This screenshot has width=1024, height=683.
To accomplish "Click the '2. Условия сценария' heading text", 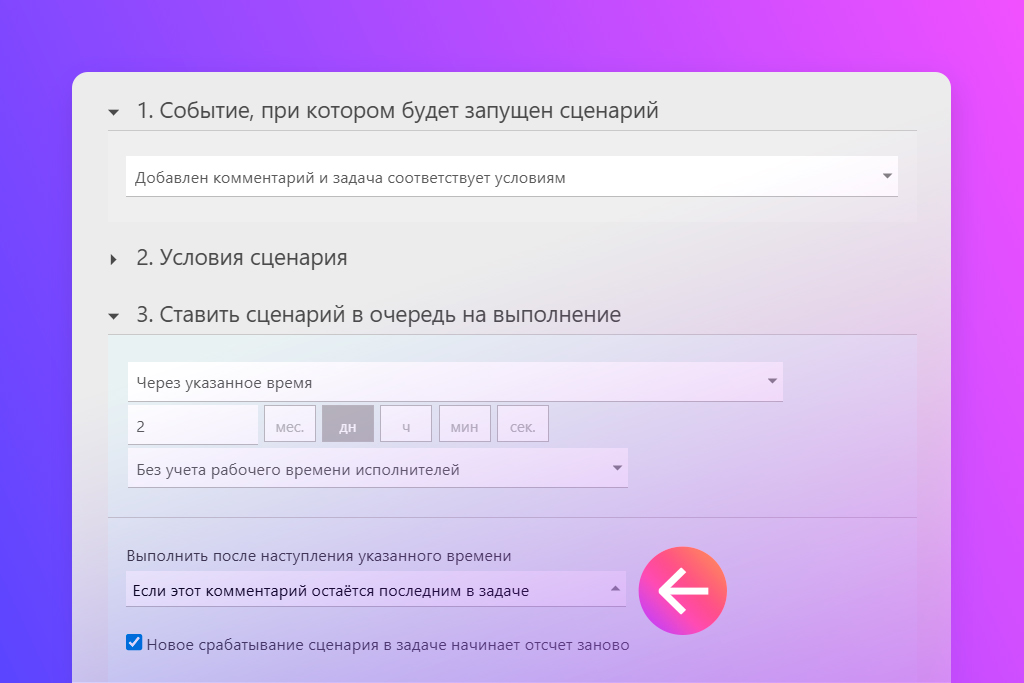I will pyautogui.click(x=242, y=258).
